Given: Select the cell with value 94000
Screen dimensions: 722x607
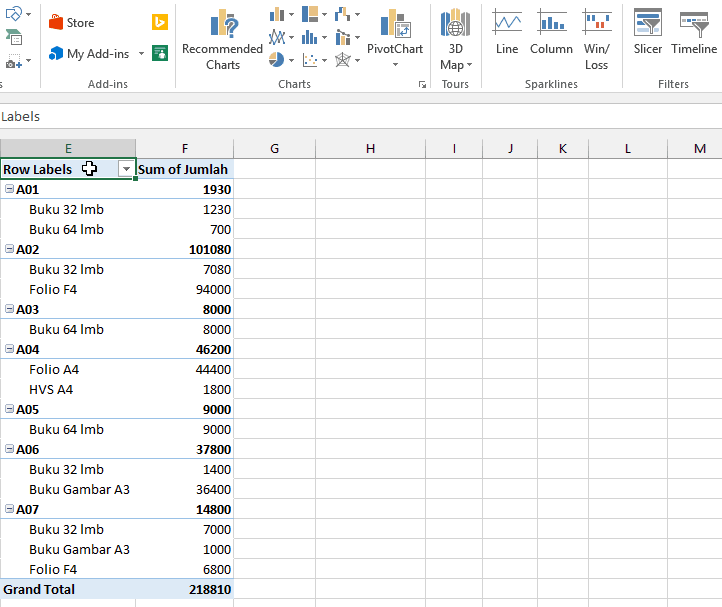Looking at the screenshot, I should [185, 289].
